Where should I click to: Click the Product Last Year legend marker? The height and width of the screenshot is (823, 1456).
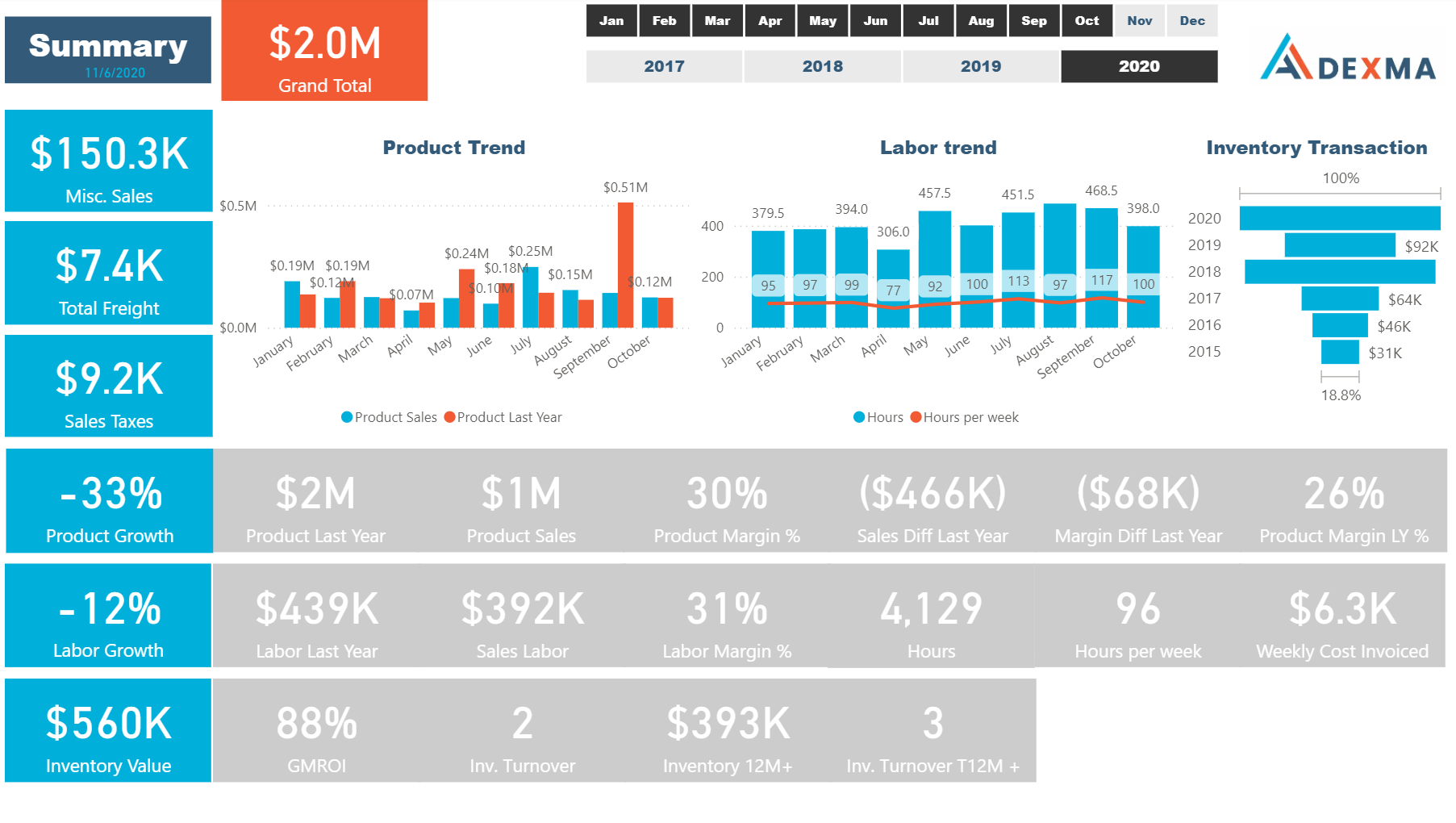coord(449,417)
